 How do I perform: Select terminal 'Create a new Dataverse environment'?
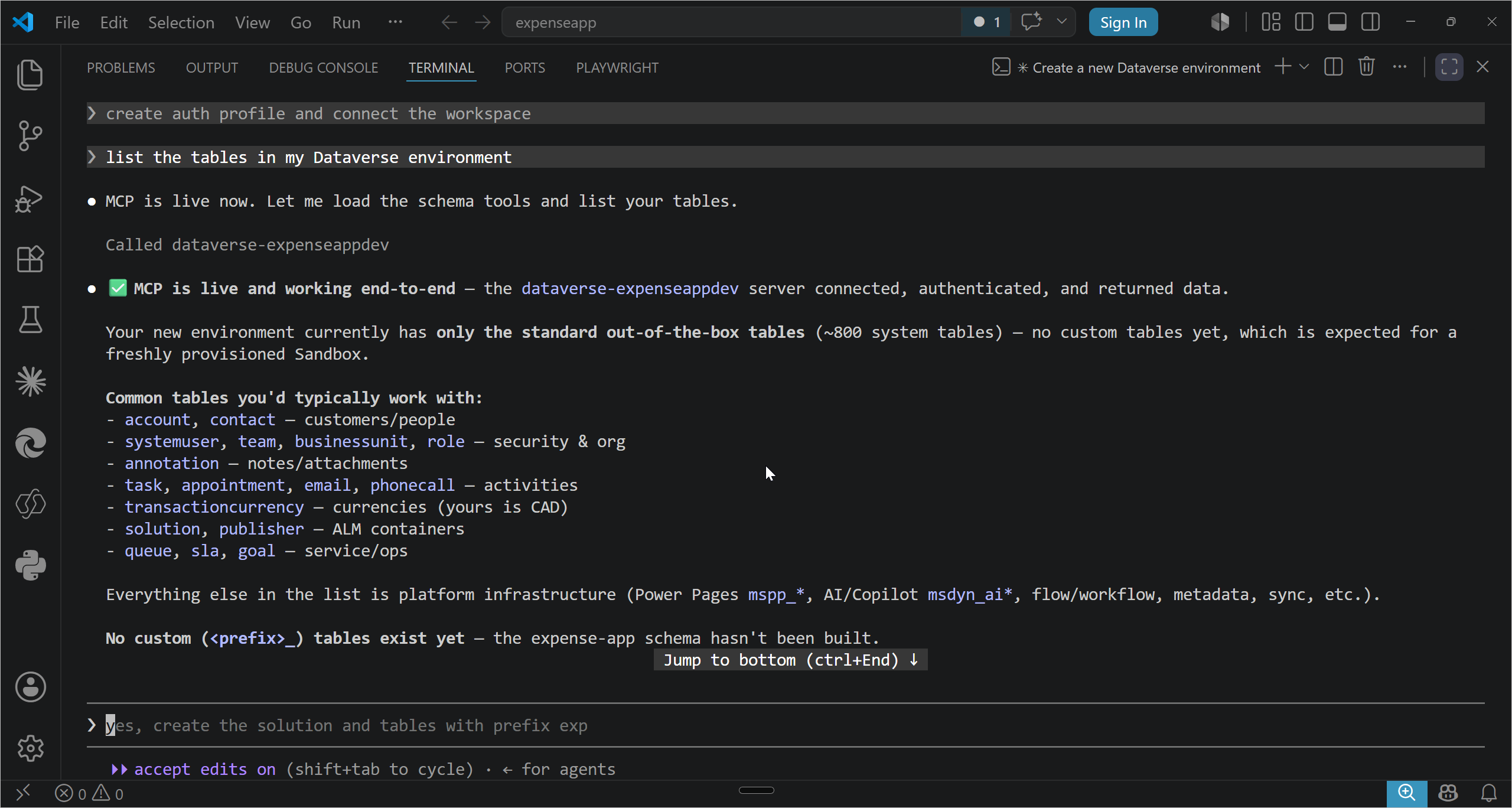pos(1126,67)
